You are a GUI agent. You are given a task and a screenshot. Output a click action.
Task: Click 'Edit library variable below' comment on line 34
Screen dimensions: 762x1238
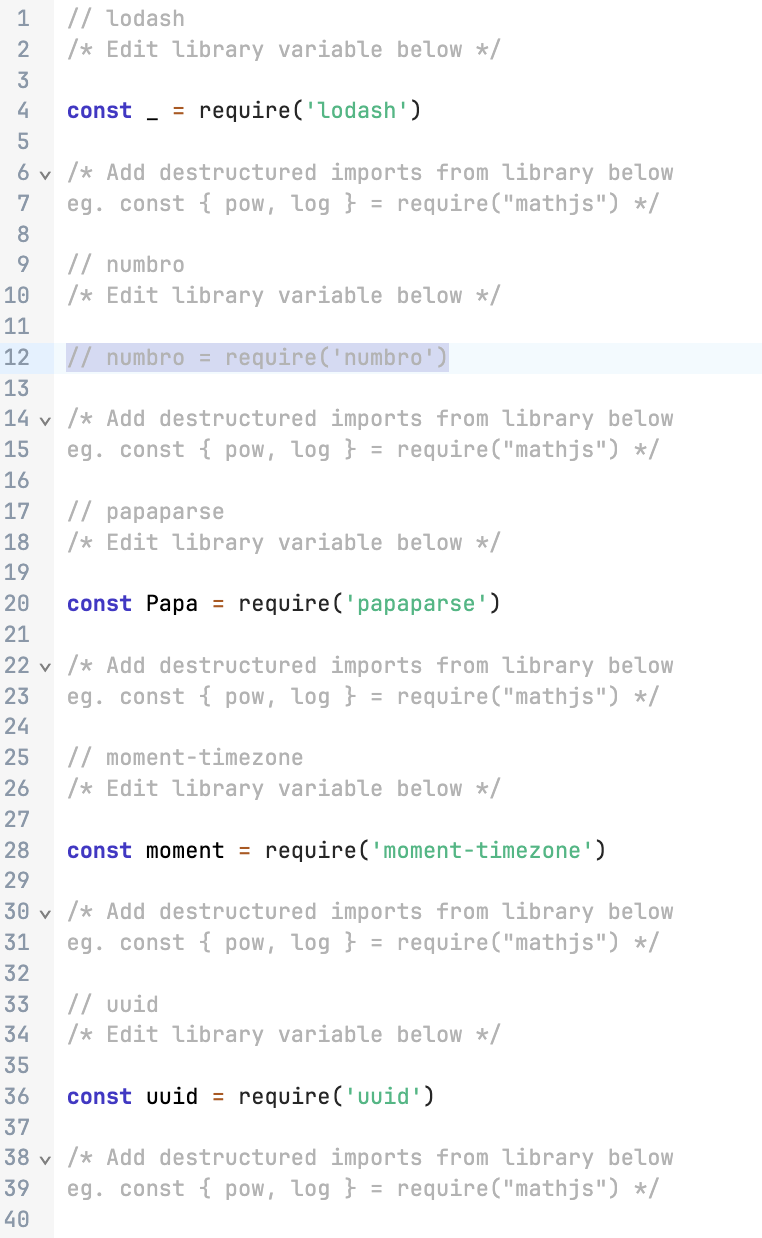[x=284, y=1035]
